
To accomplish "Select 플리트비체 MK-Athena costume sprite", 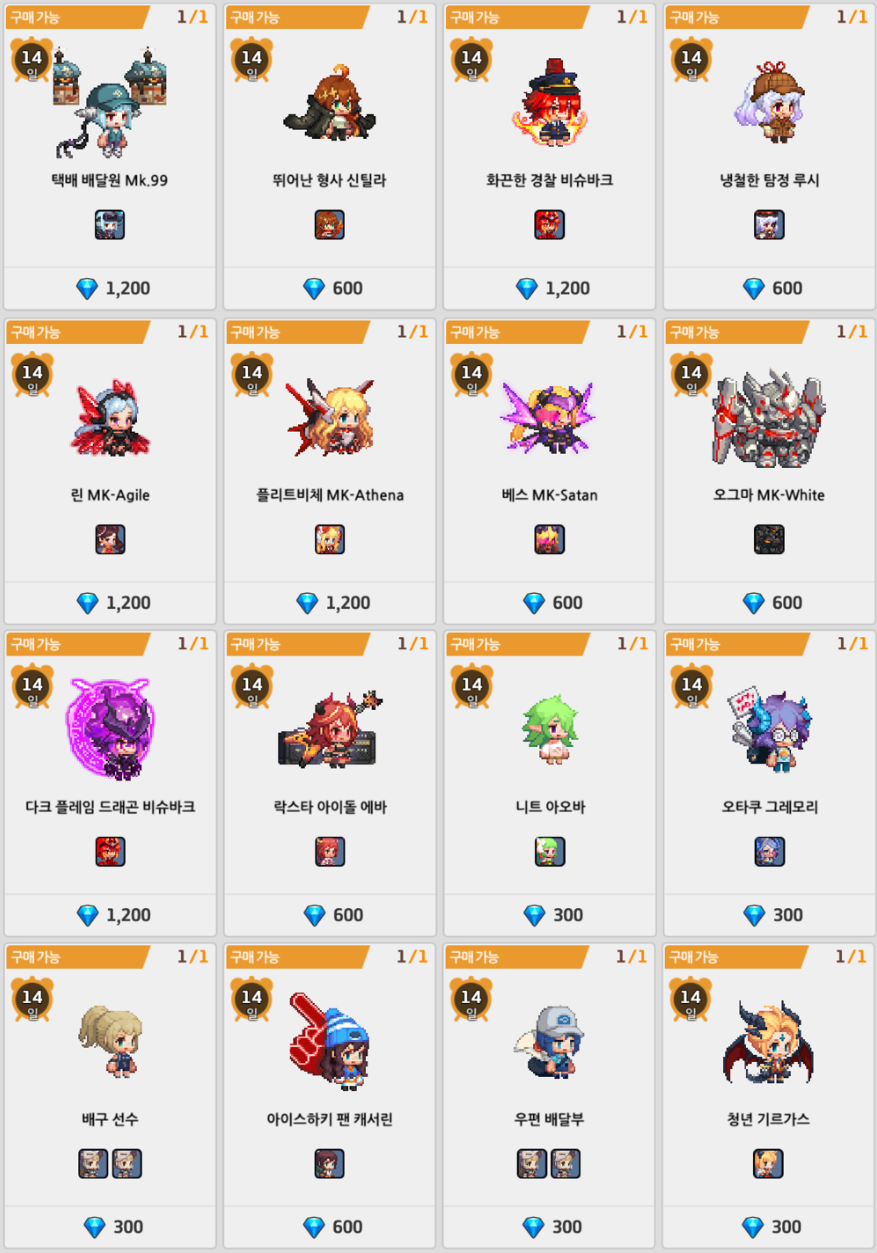I will click(330, 417).
